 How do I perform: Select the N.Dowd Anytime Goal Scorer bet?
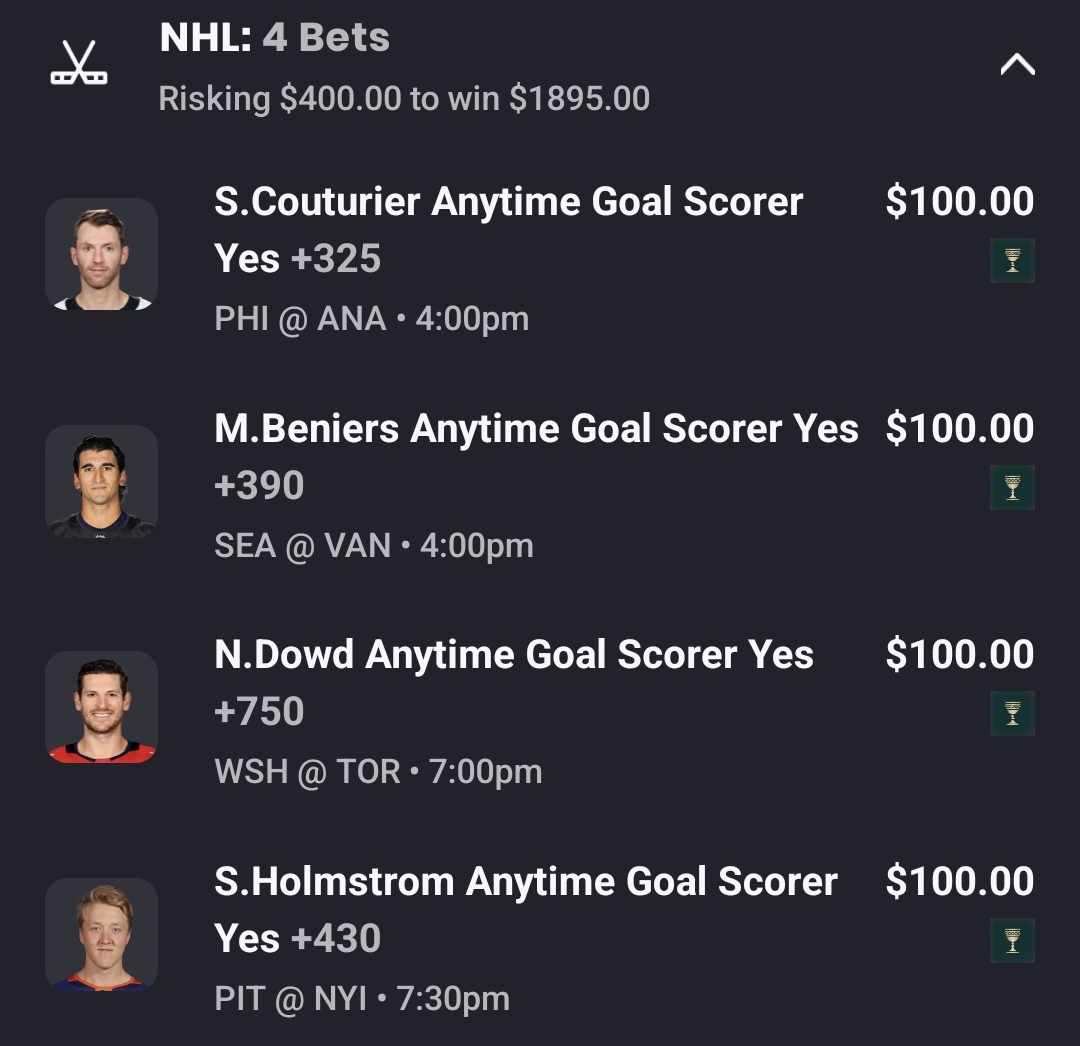click(514, 682)
